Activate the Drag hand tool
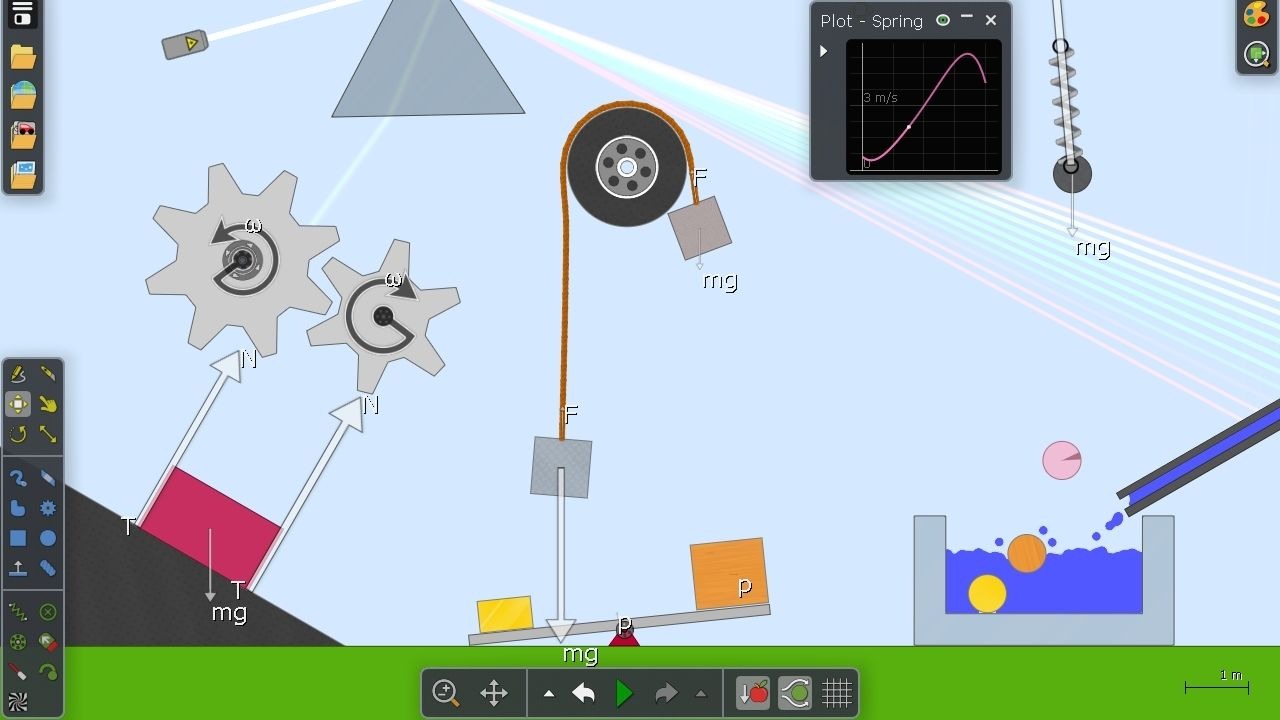The image size is (1280, 720). point(48,404)
